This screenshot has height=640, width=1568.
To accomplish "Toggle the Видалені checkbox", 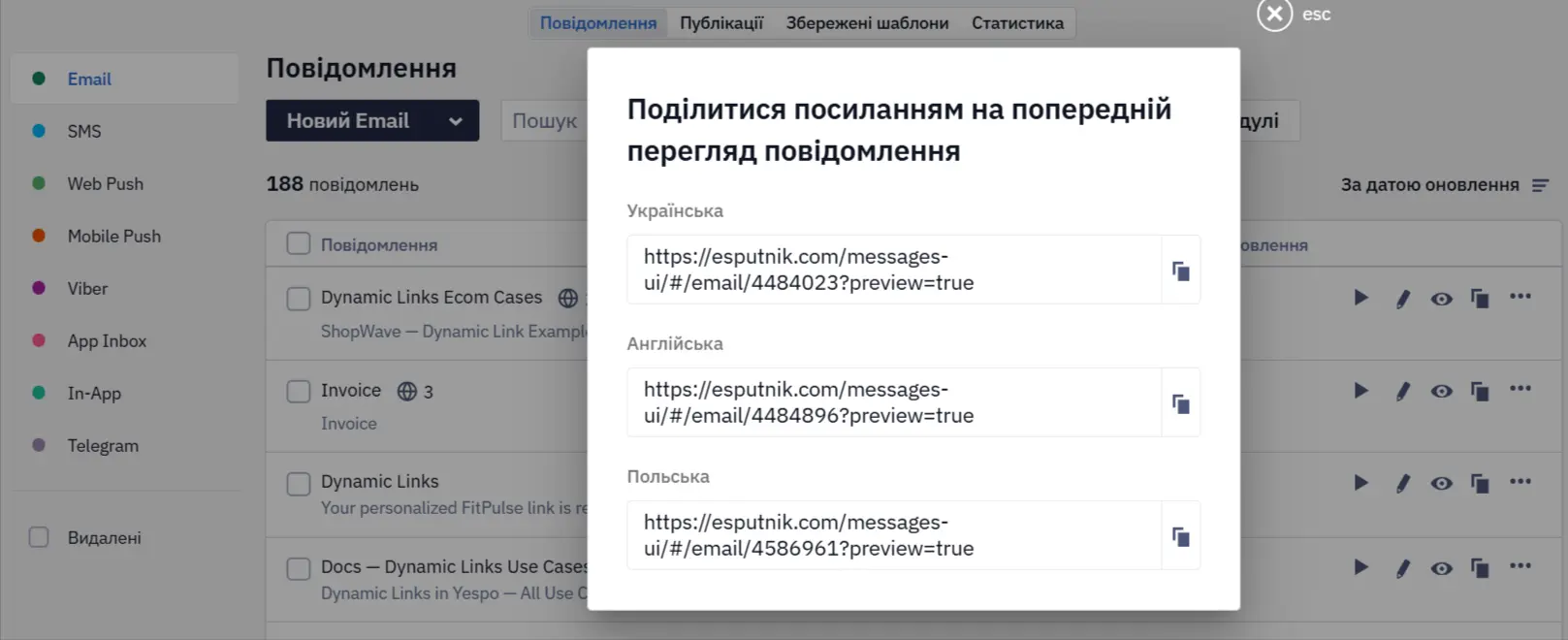I will tap(39, 537).
